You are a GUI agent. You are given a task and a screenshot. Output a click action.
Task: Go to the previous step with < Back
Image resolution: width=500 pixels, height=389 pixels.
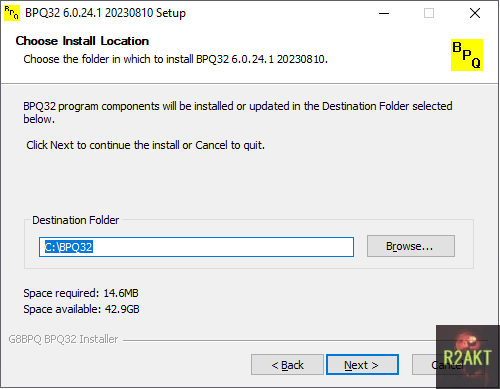point(287,365)
